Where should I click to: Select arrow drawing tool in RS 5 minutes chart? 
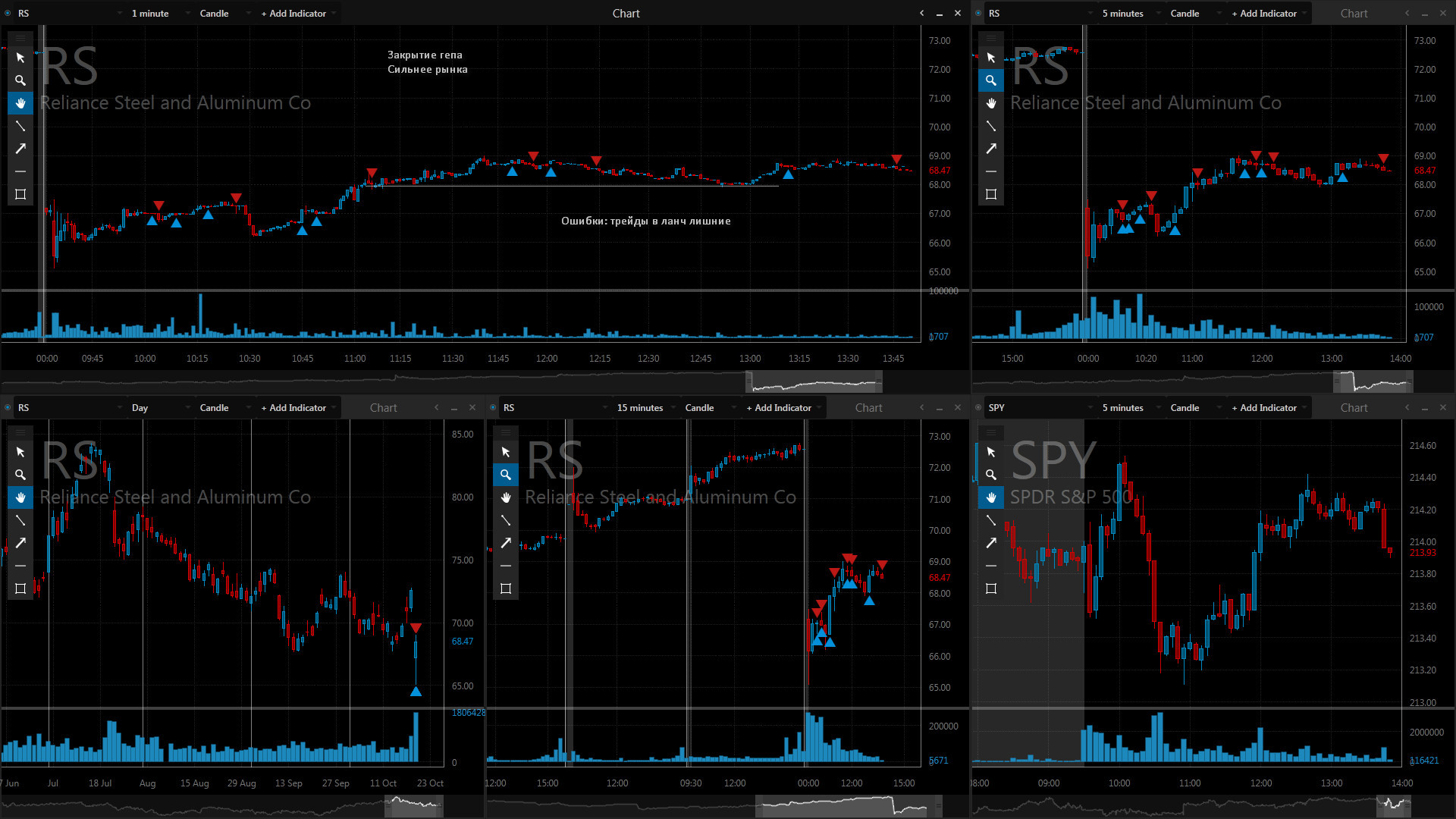coord(991,149)
